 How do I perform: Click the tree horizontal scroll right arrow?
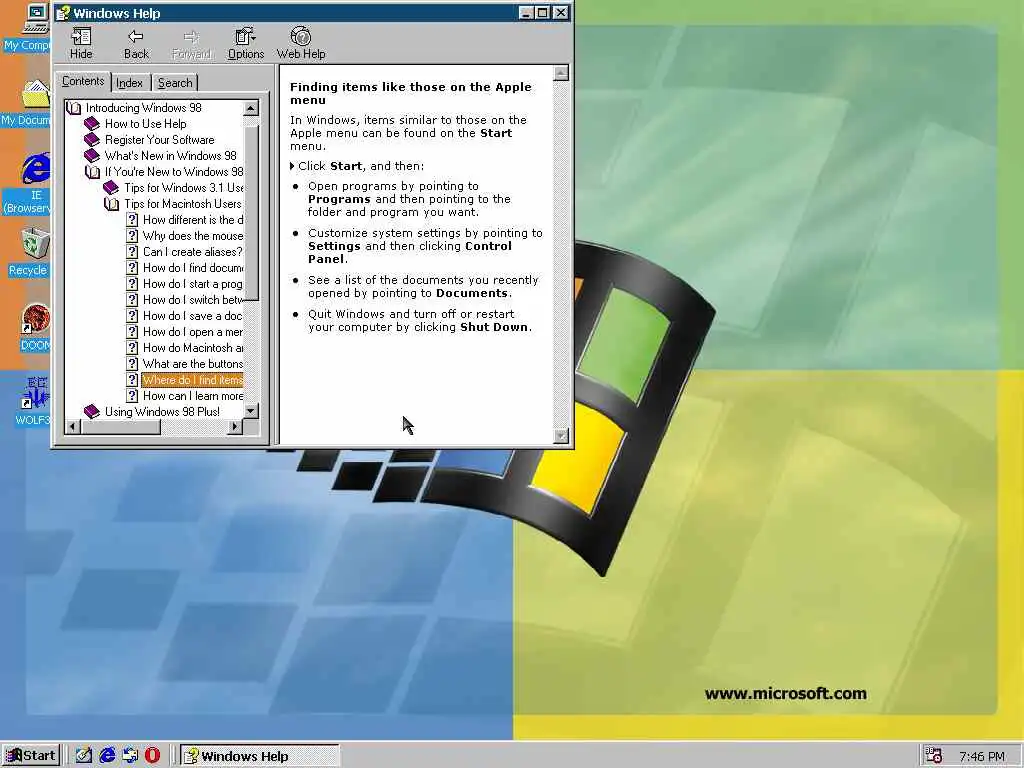(x=235, y=427)
